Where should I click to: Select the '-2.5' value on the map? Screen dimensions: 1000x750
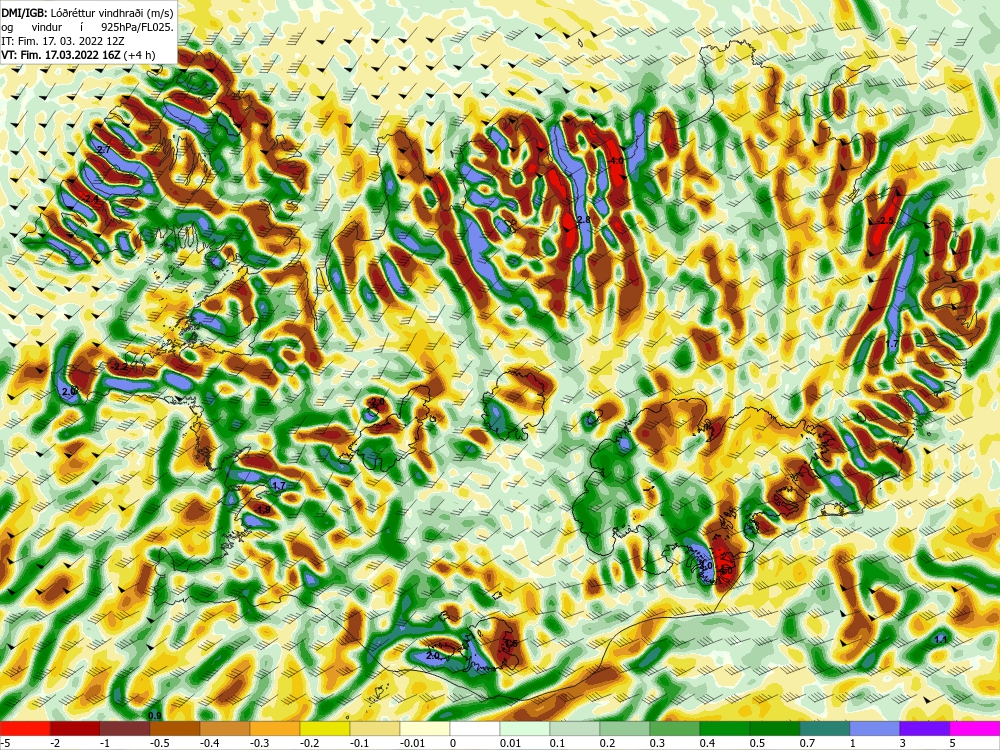(885, 220)
